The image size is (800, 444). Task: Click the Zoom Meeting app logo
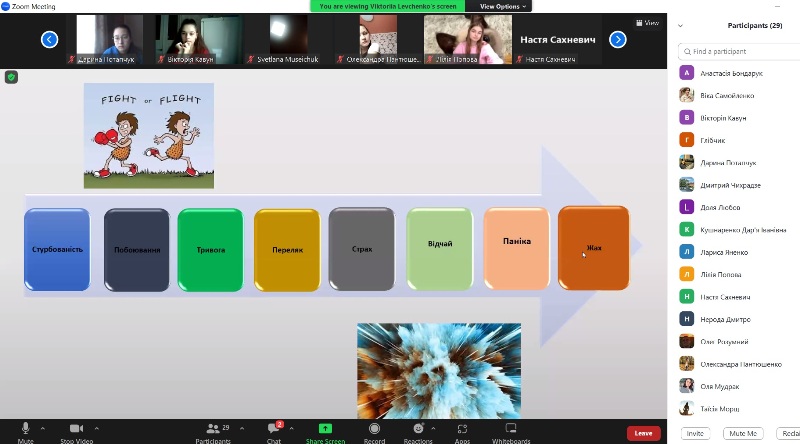(6, 6)
